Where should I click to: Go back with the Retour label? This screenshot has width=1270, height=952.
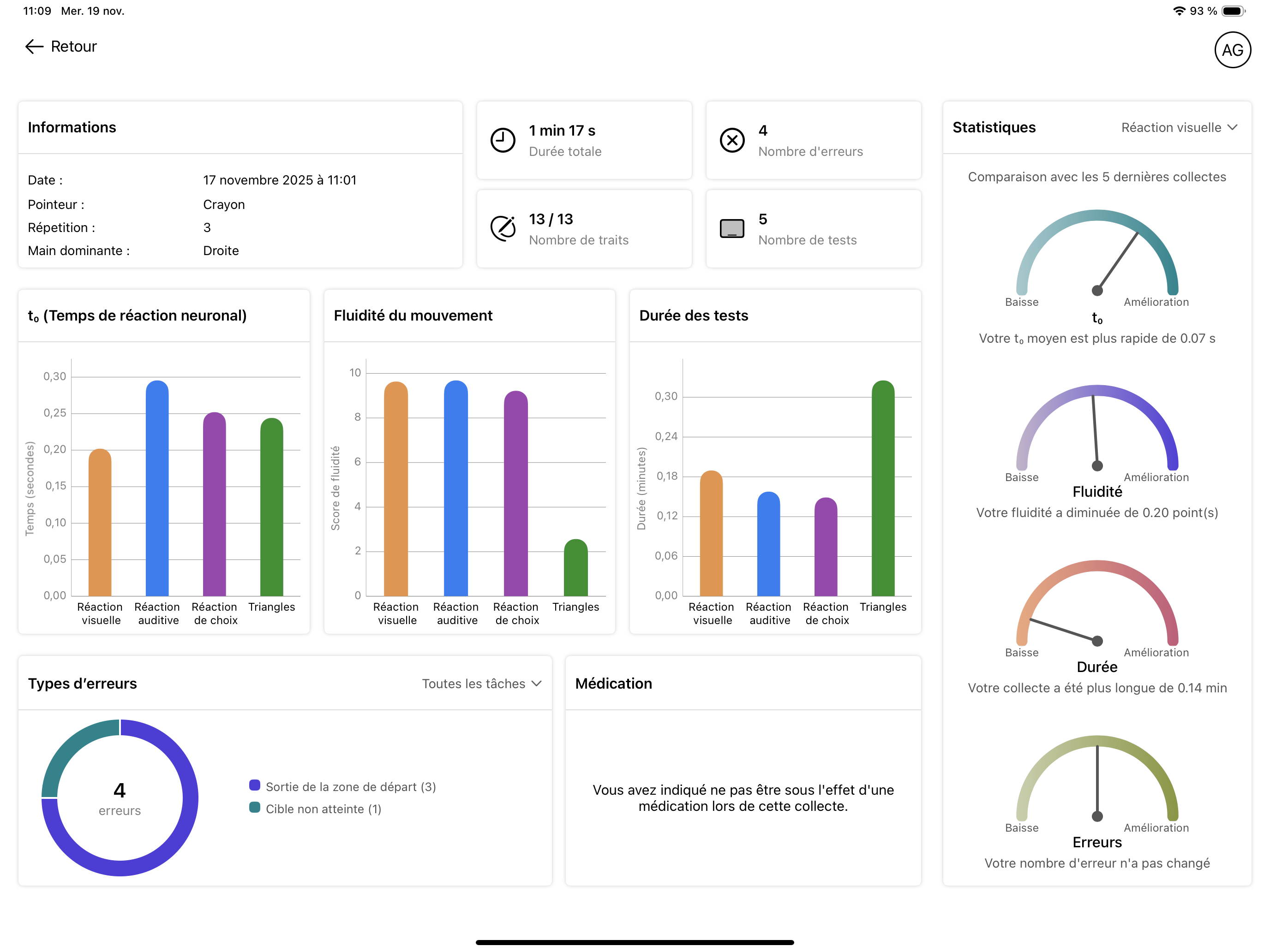click(x=73, y=47)
